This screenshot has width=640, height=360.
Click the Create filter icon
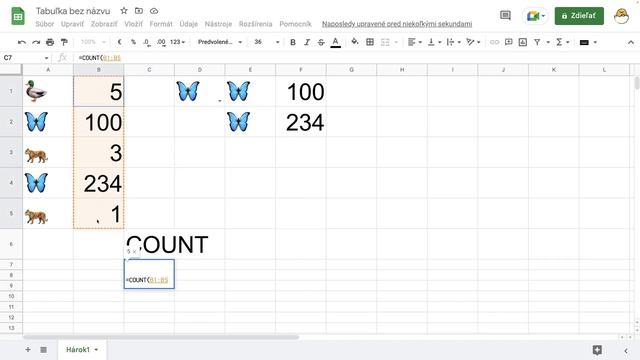point(537,42)
